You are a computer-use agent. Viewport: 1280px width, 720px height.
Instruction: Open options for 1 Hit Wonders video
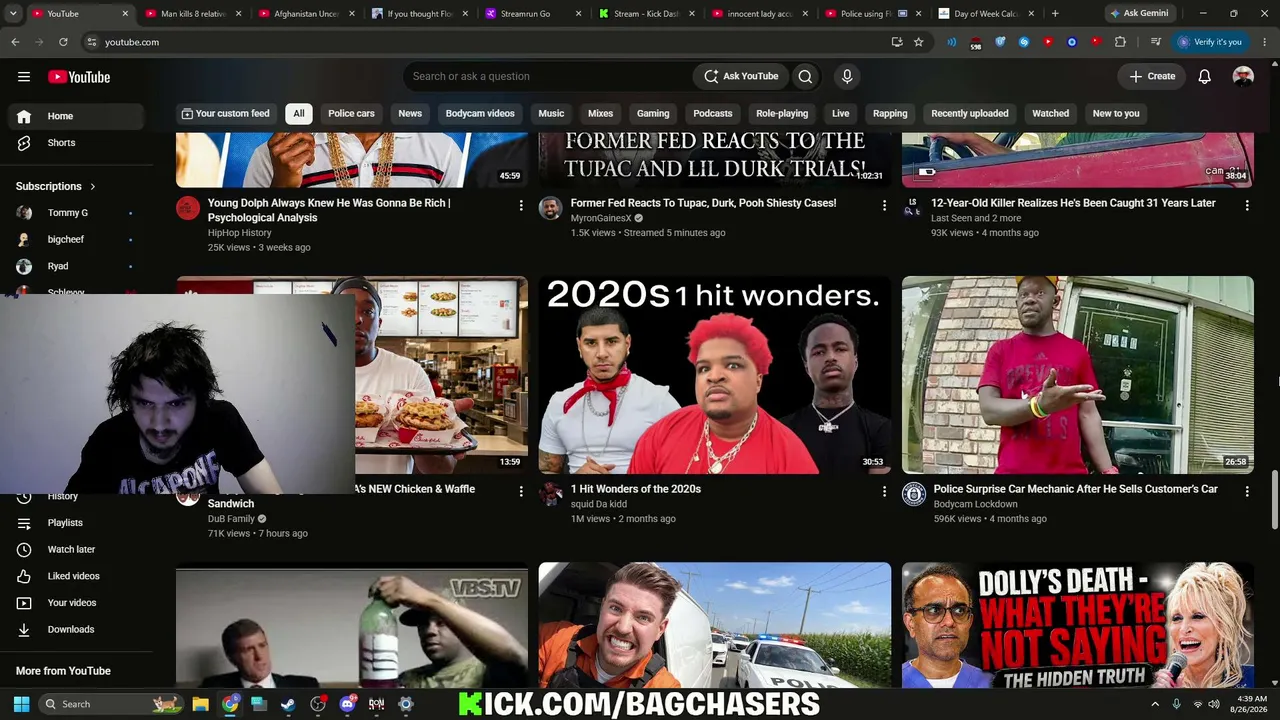click(883, 491)
